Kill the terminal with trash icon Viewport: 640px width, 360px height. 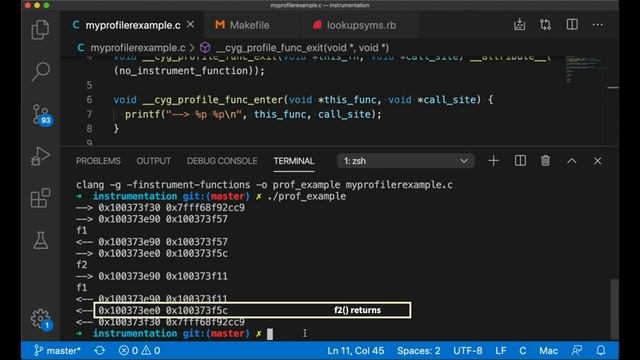(545, 161)
